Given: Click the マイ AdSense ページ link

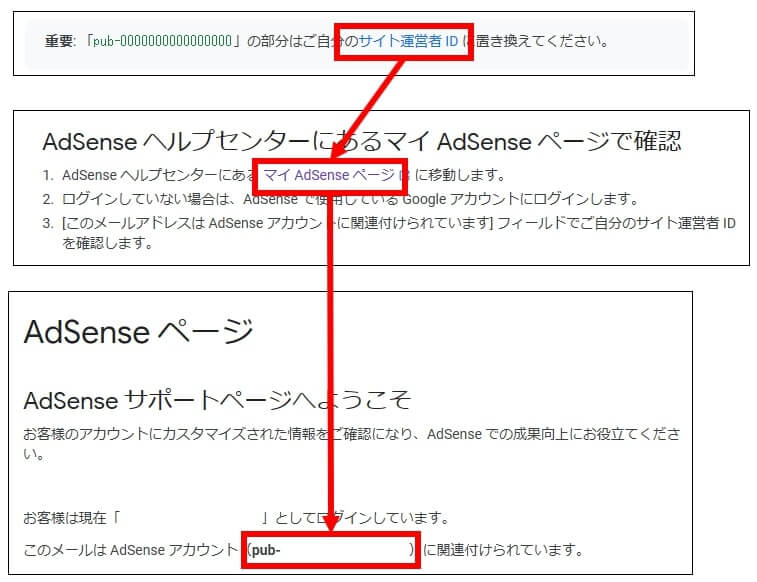Looking at the screenshot, I should click(329, 175).
